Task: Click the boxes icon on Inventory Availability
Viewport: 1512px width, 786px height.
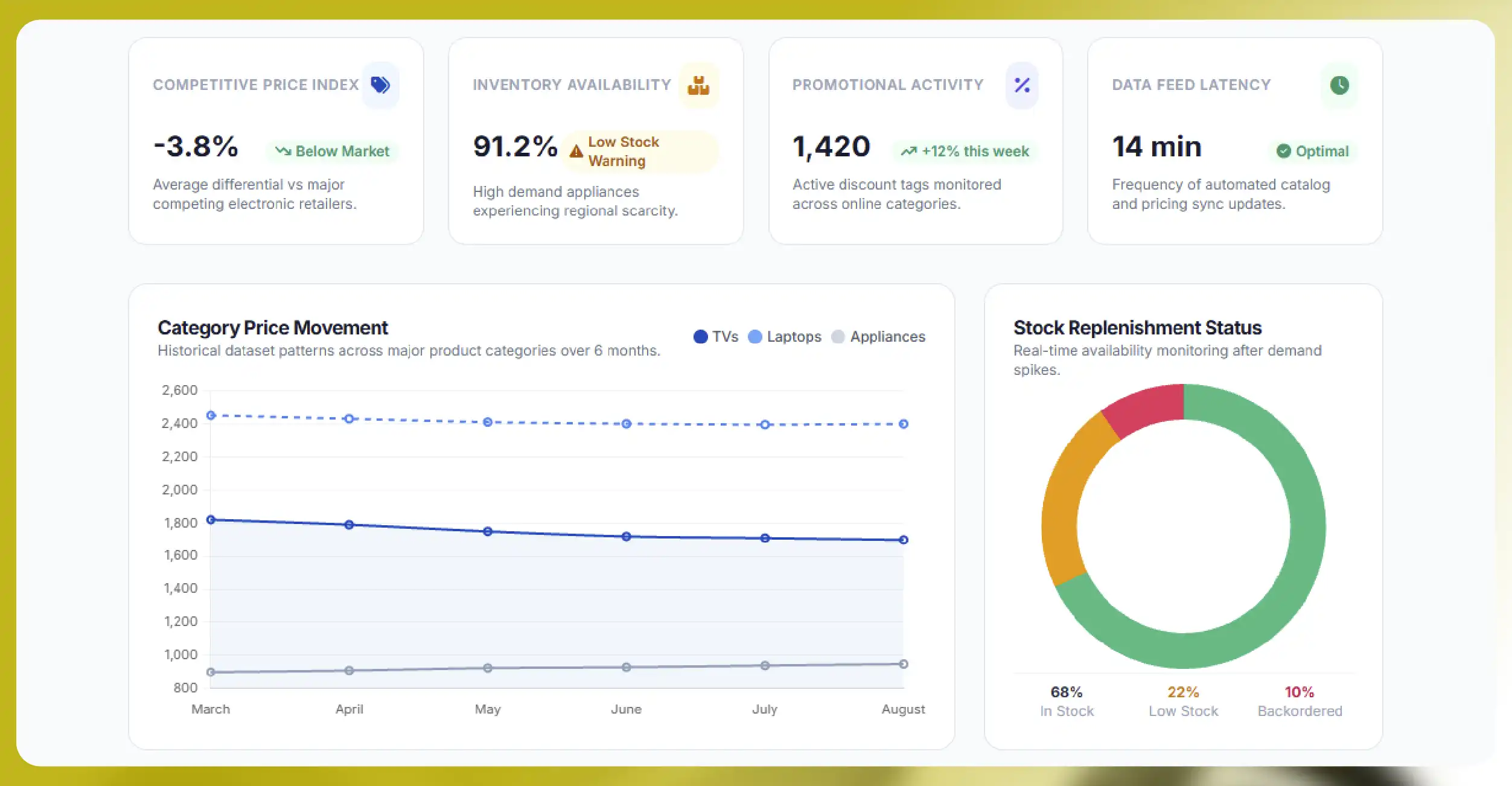Action: (698, 85)
